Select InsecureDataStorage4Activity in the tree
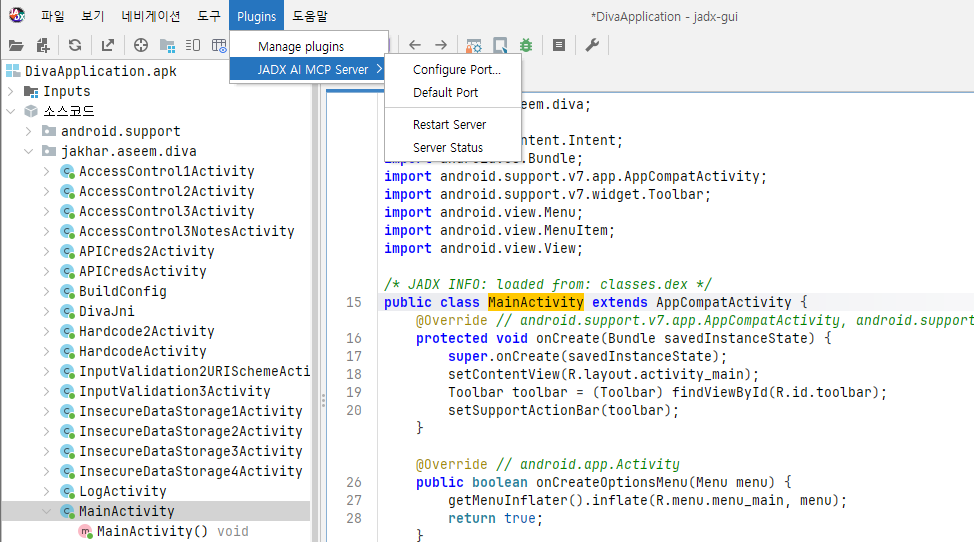The width and height of the screenshot is (974, 542). pos(191,471)
